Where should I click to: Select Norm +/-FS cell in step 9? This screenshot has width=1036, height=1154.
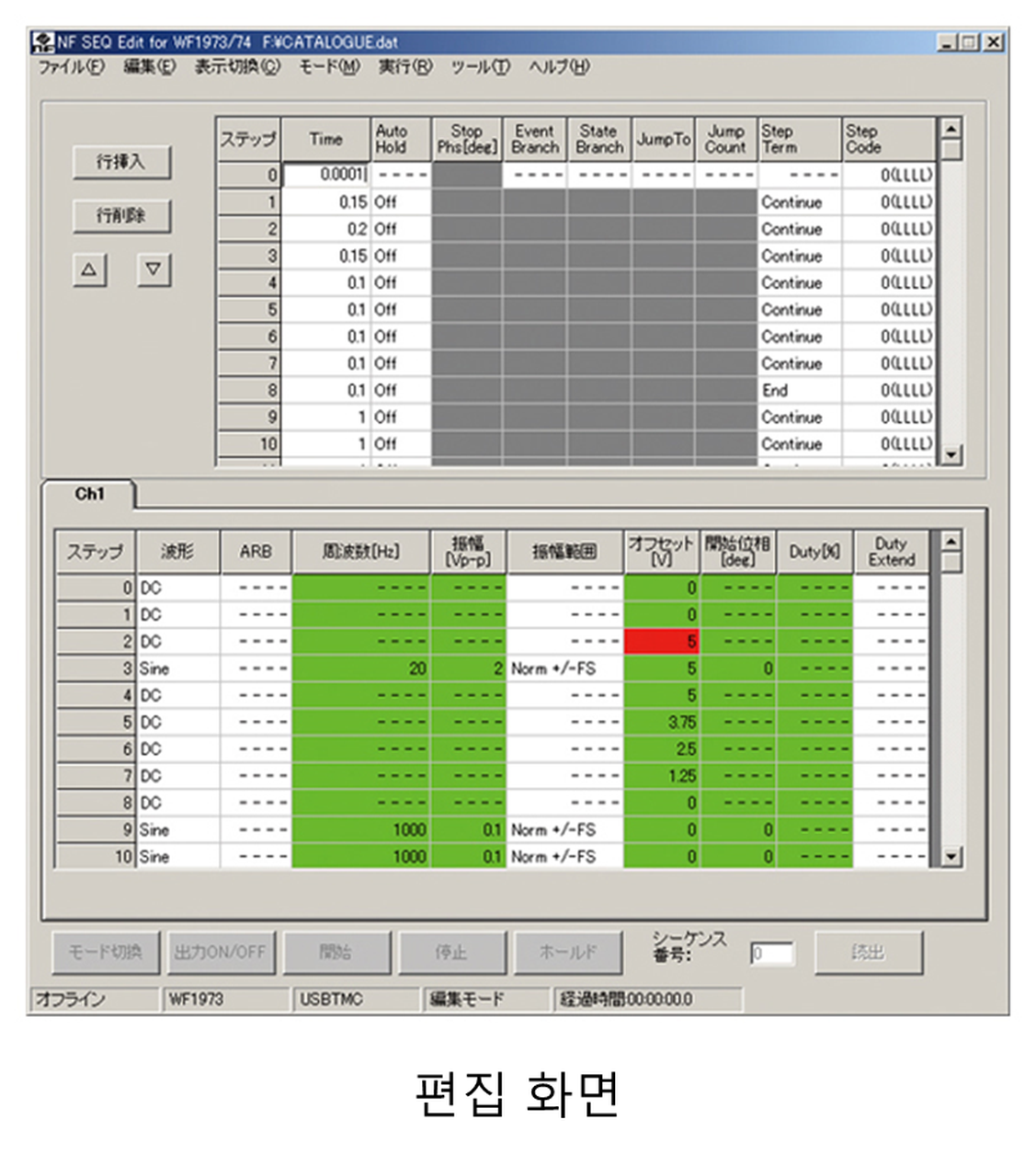point(565,830)
